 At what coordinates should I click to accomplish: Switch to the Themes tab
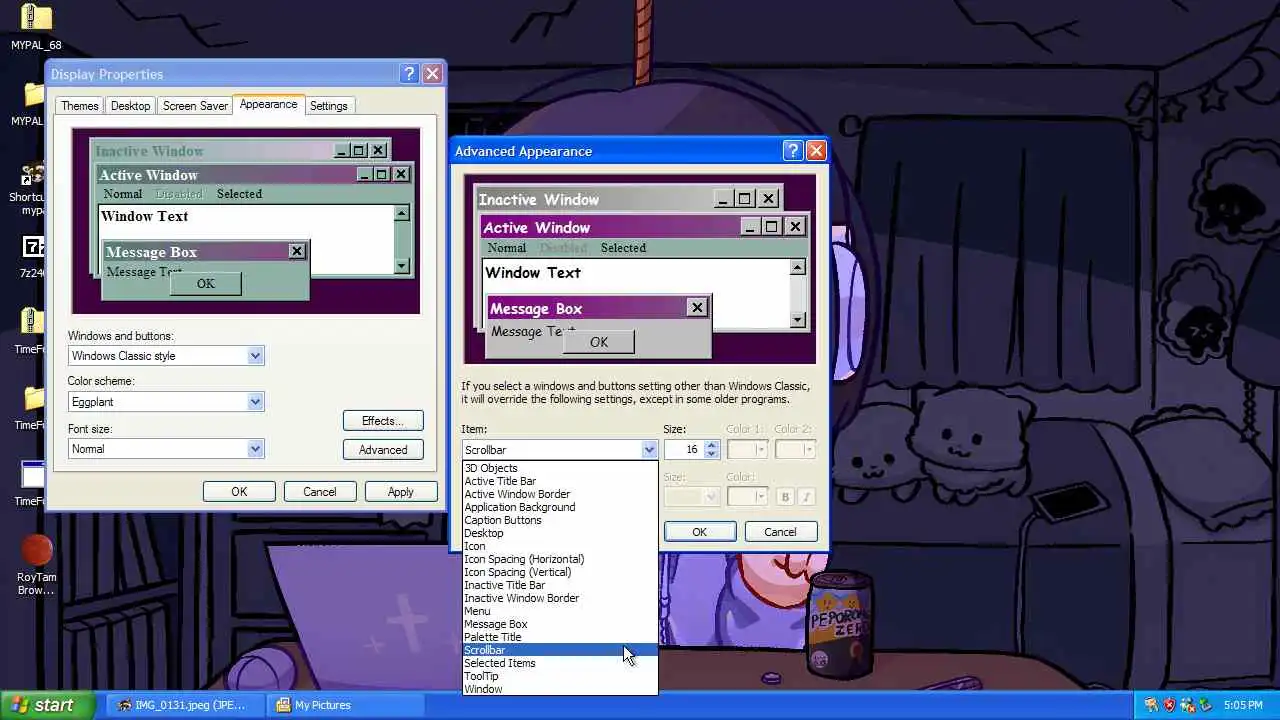pyautogui.click(x=79, y=106)
